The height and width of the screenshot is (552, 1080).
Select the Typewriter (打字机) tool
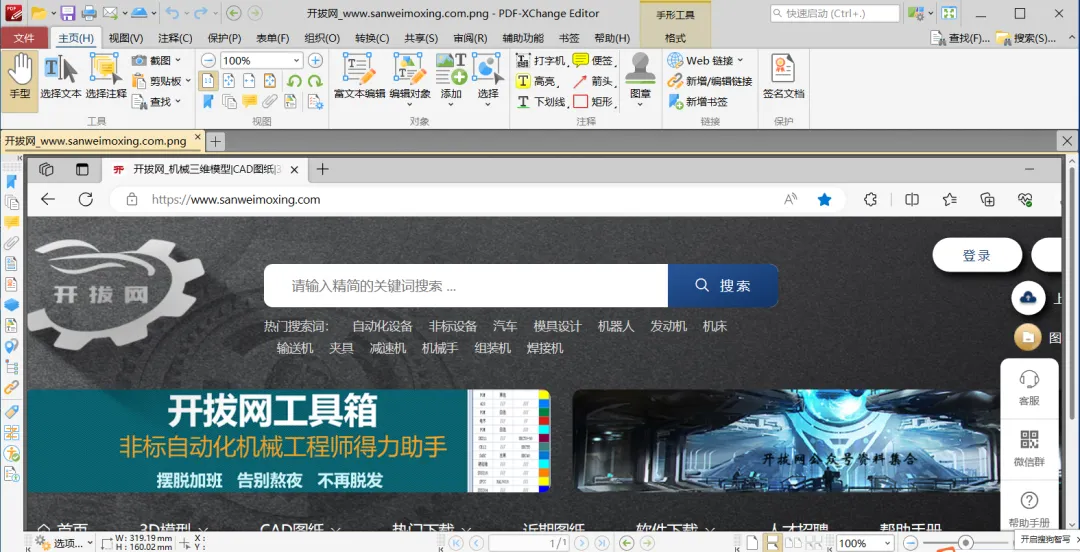coord(541,61)
